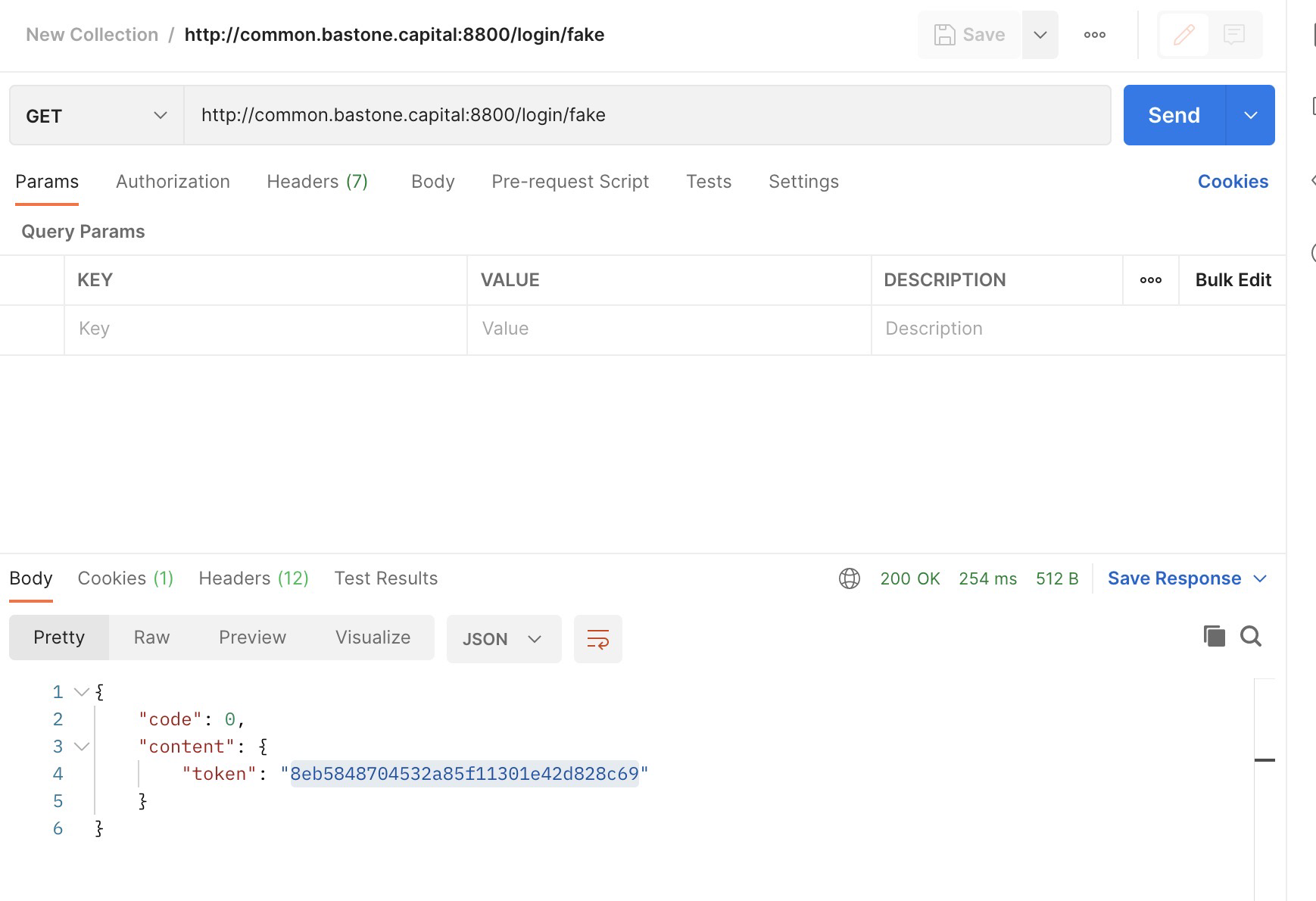Toggle line wrapping in the response viewer
The width and height of the screenshot is (1316, 901).
pyautogui.click(x=597, y=638)
